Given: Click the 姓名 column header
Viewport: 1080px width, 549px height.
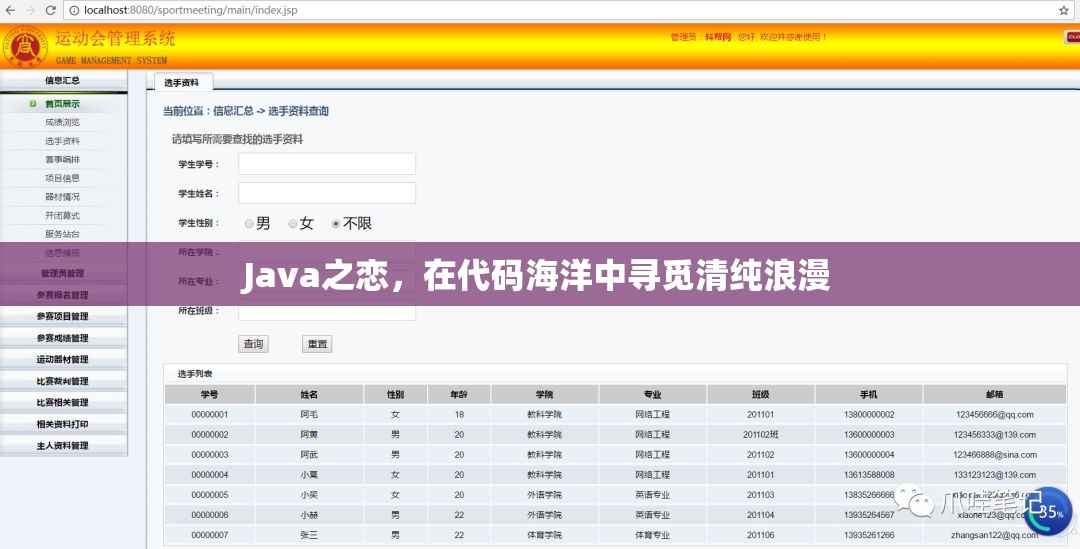Looking at the screenshot, I should pyautogui.click(x=309, y=395).
